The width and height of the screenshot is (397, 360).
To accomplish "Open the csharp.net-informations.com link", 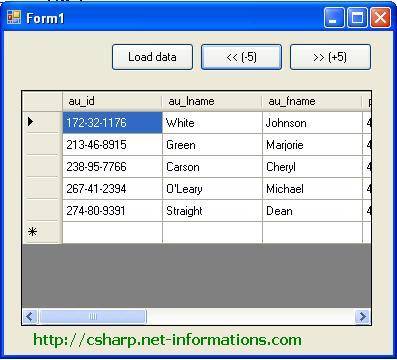I will [168, 340].
